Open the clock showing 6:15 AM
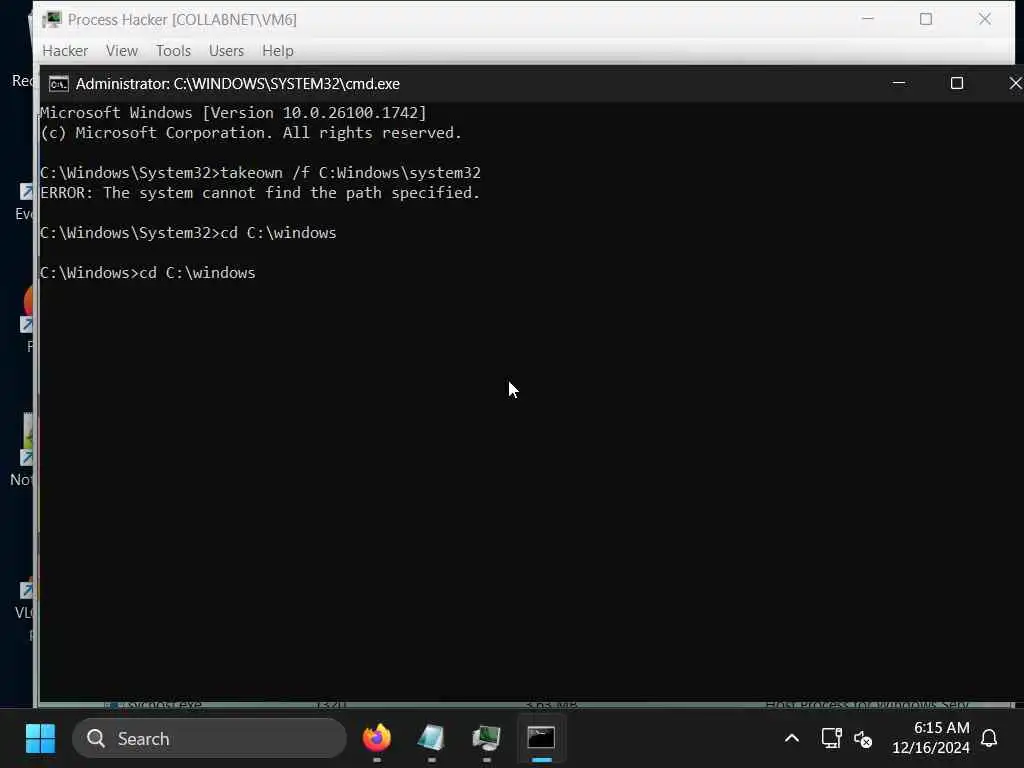This screenshot has height=768, width=1024. pyautogui.click(x=931, y=738)
